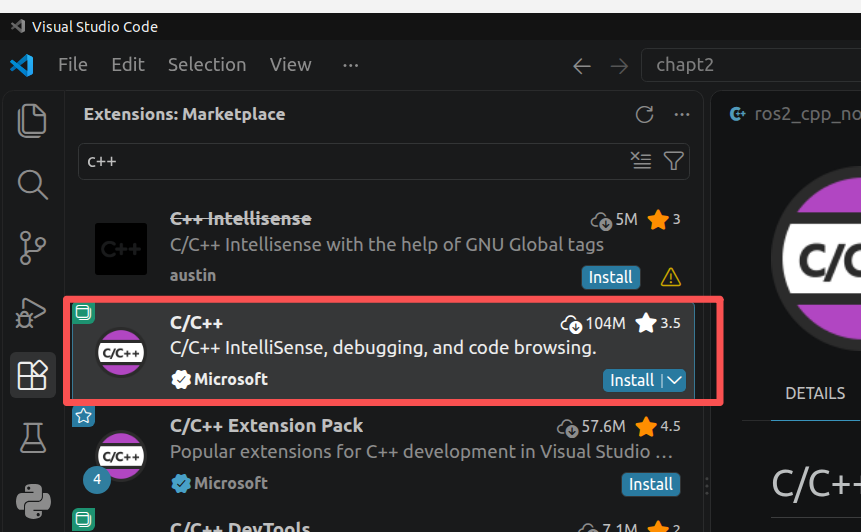The image size is (861, 532).
Task: Install the Microsoft C/C++ extension
Action: (x=632, y=380)
